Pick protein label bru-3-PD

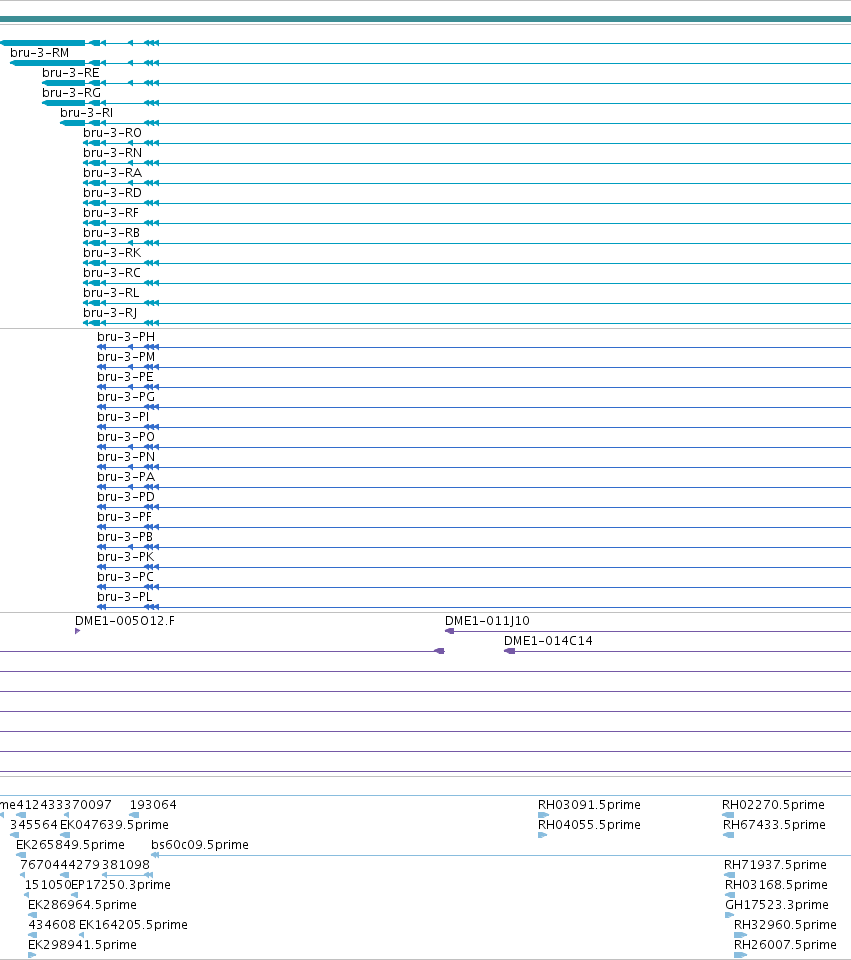tap(126, 497)
